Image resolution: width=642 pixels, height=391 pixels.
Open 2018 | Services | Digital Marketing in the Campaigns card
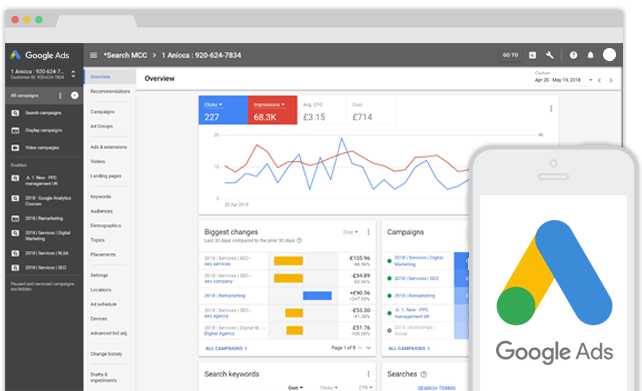(x=418, y=261)
